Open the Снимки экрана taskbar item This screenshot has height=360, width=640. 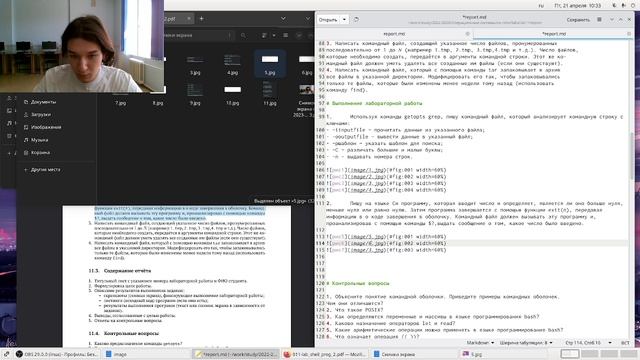414,354
